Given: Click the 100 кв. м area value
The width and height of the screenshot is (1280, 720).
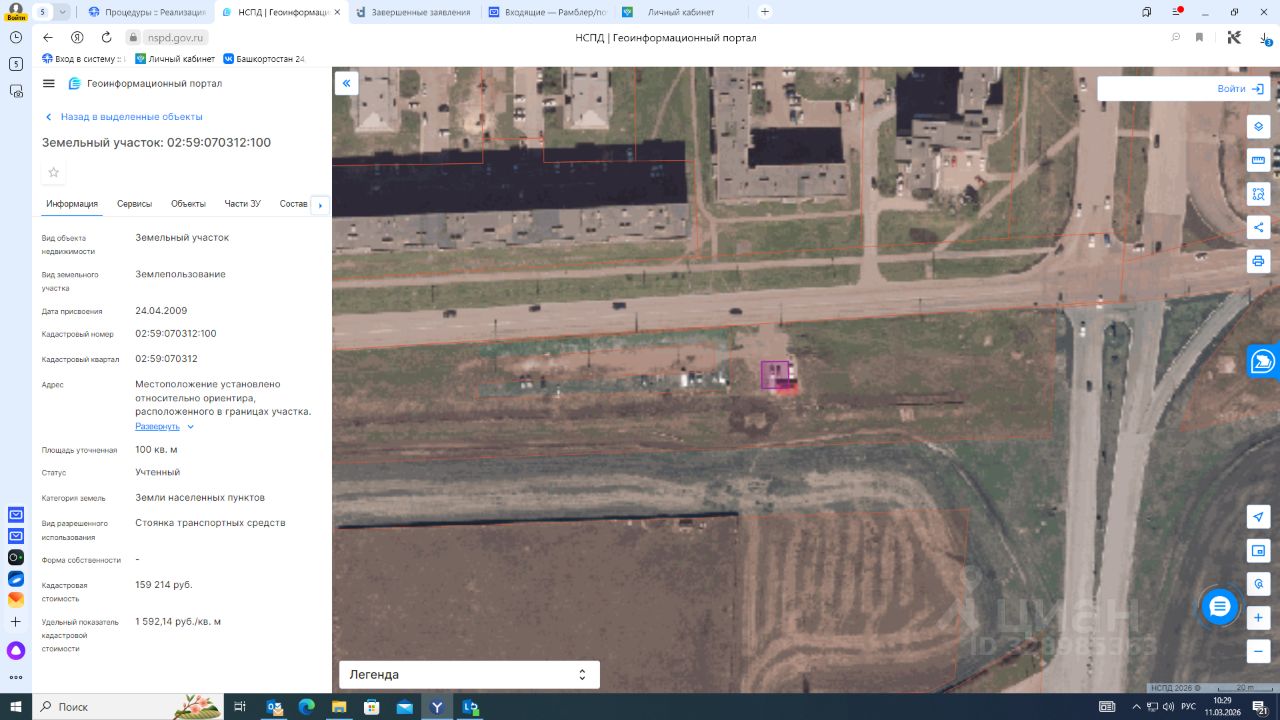Looking at the screenshot, I should [x=156, y=450].
